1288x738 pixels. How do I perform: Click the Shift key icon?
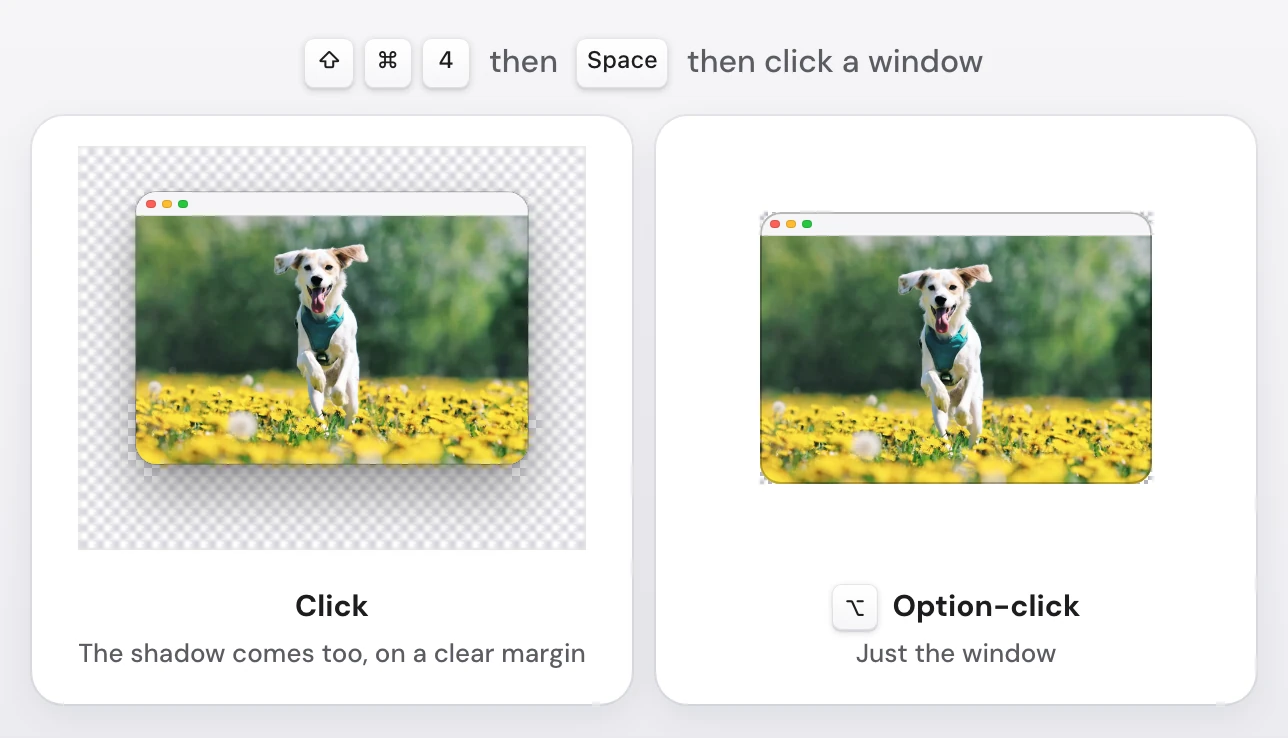point(329,62)
